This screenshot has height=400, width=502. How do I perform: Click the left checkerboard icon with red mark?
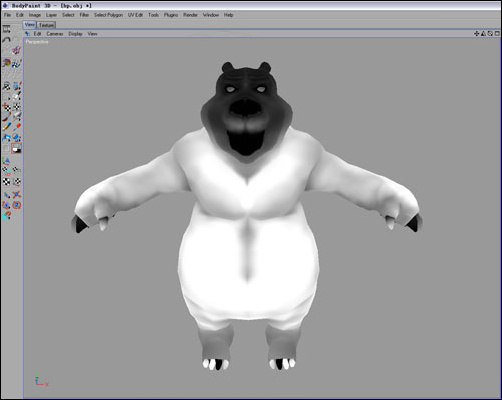pyautogui.click(x=6, y=171)
